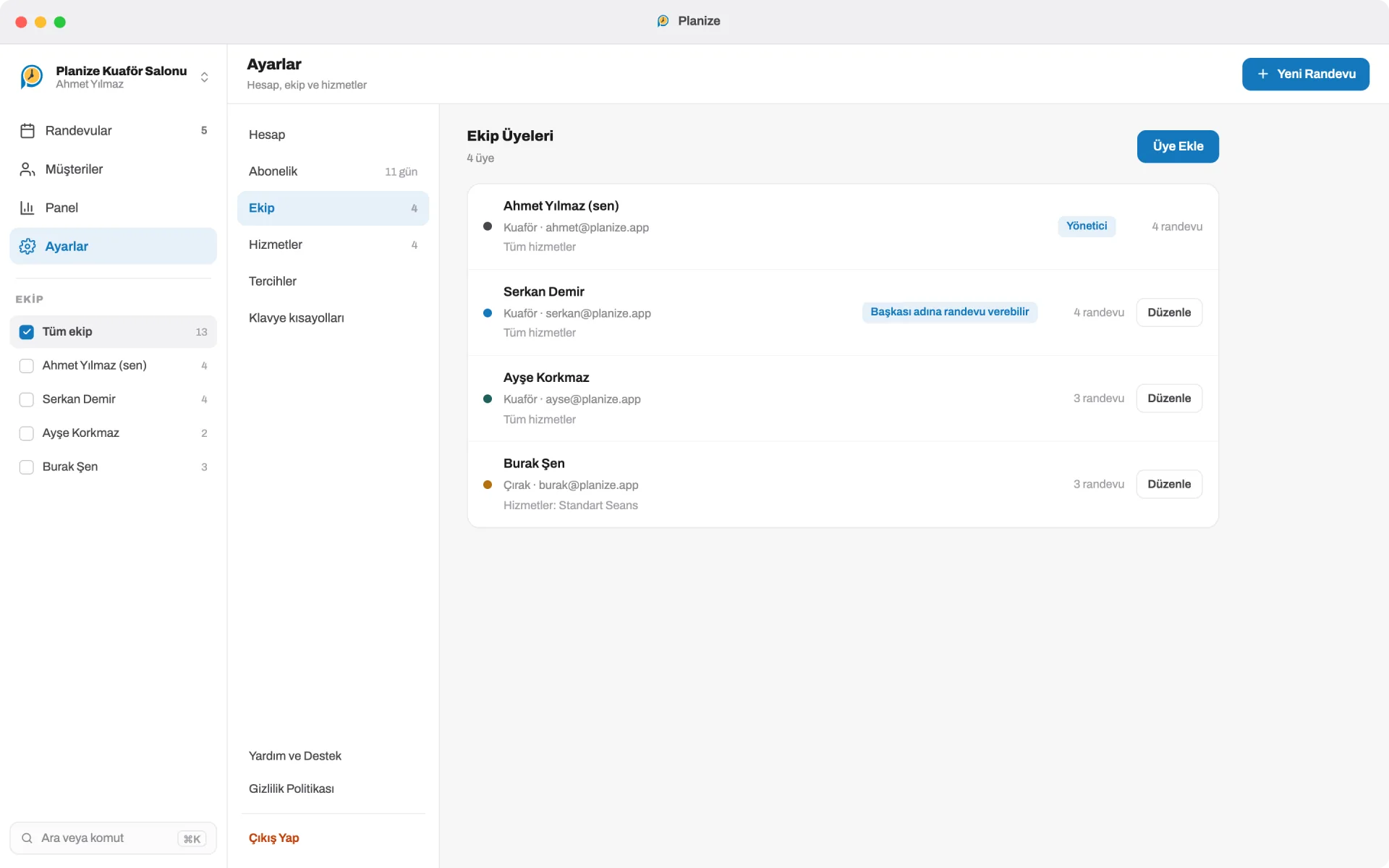This screenshot has height=868, width=1389.
Task: Click Düzenle for Ayşe Korkmaz
Action: (1169, 399)
